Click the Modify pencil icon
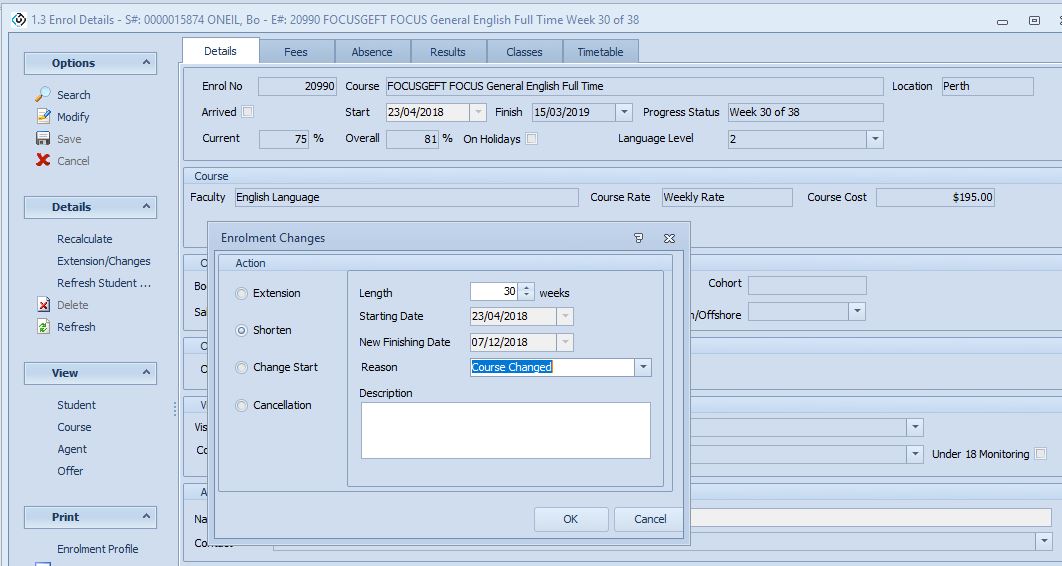Viewport: 1062px width, 566px height. [43, 117]
